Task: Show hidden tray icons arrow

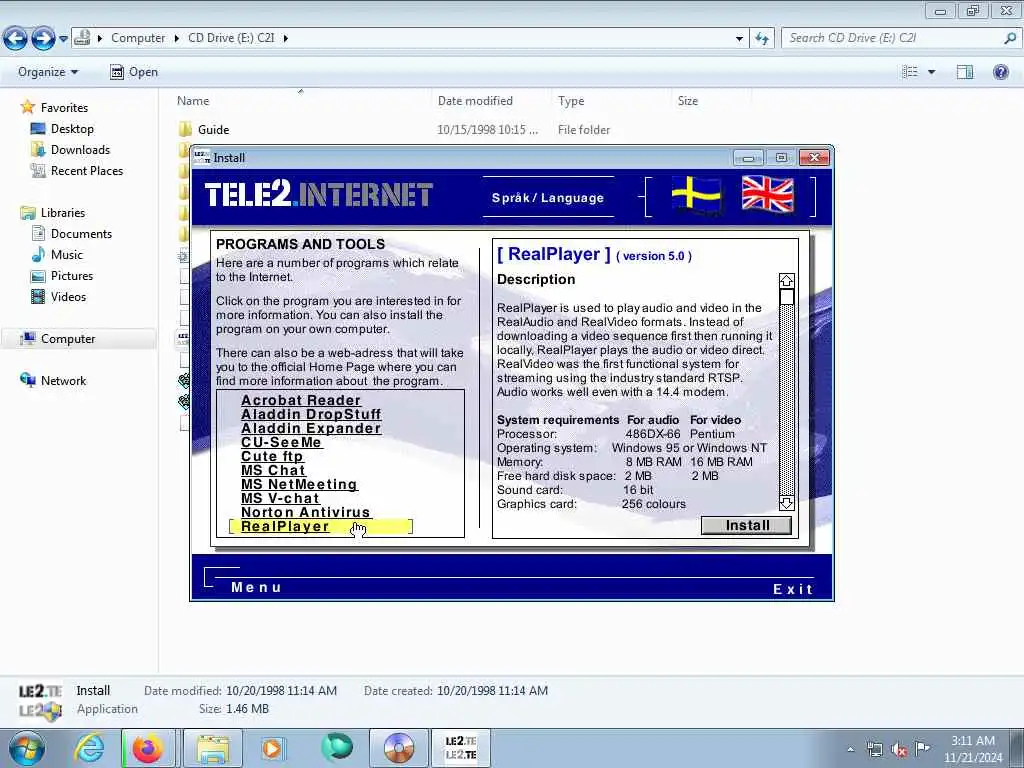Action: 850,750
